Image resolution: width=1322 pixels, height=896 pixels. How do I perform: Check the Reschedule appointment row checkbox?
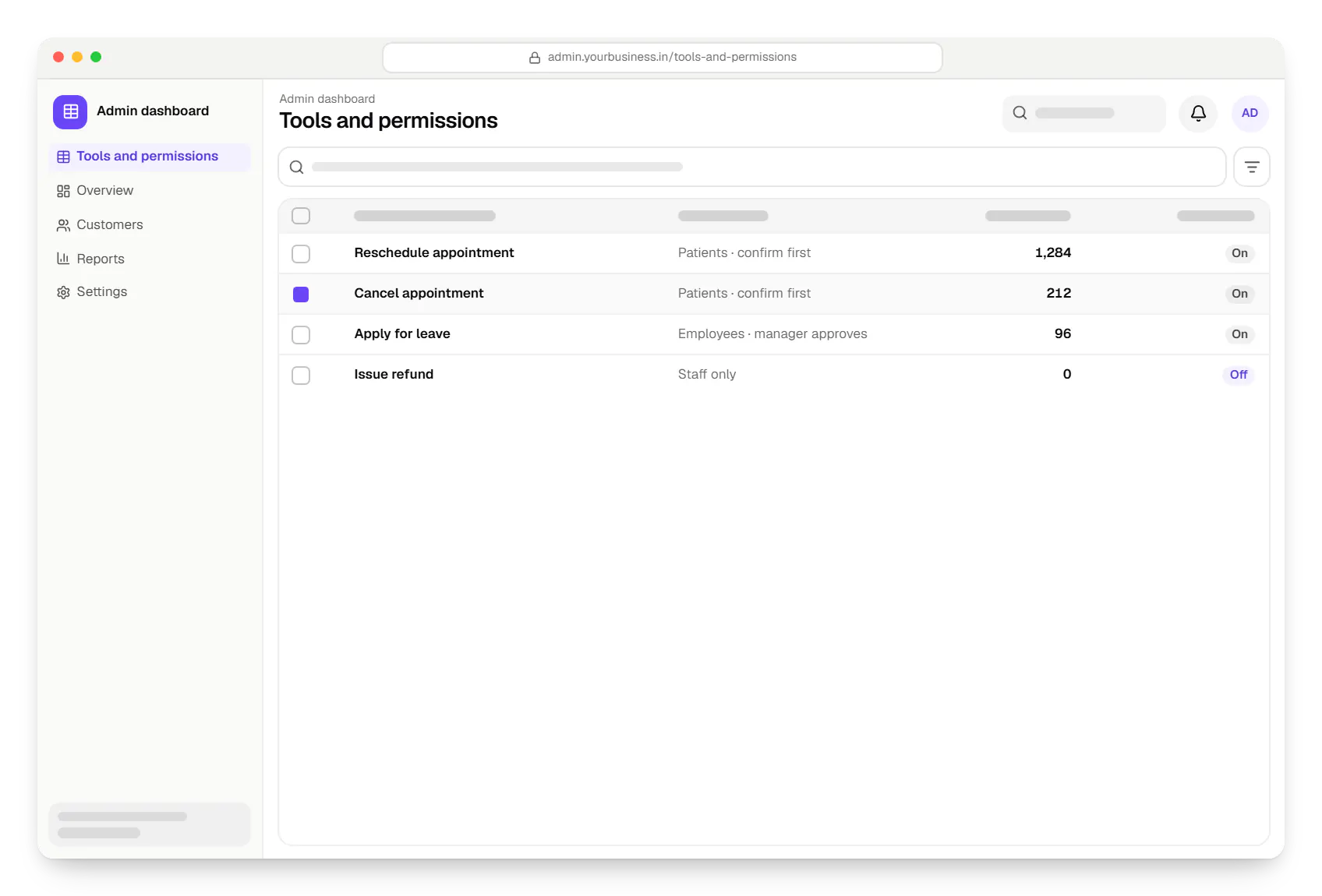click(x=301, y=254)
